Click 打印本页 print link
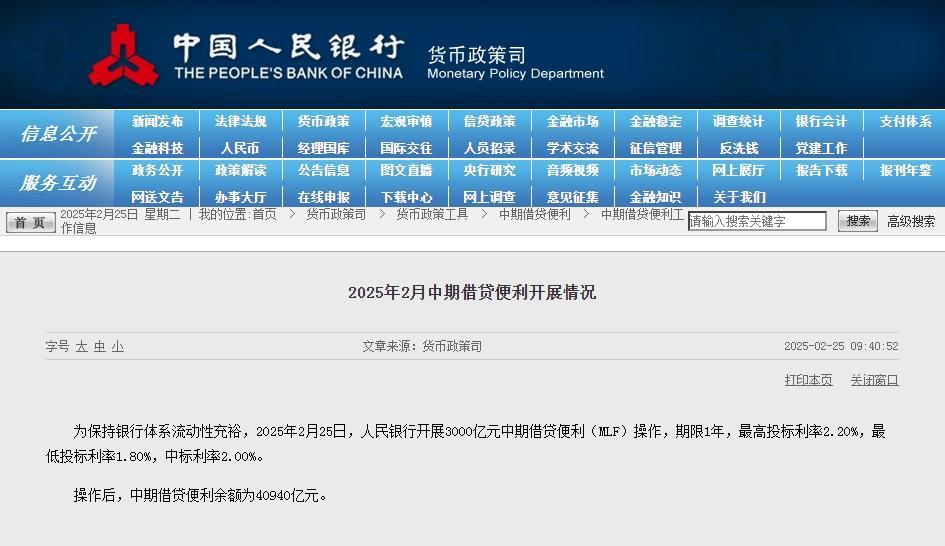The height and width of the screenshot is (546, 945). tap(808, 380)
